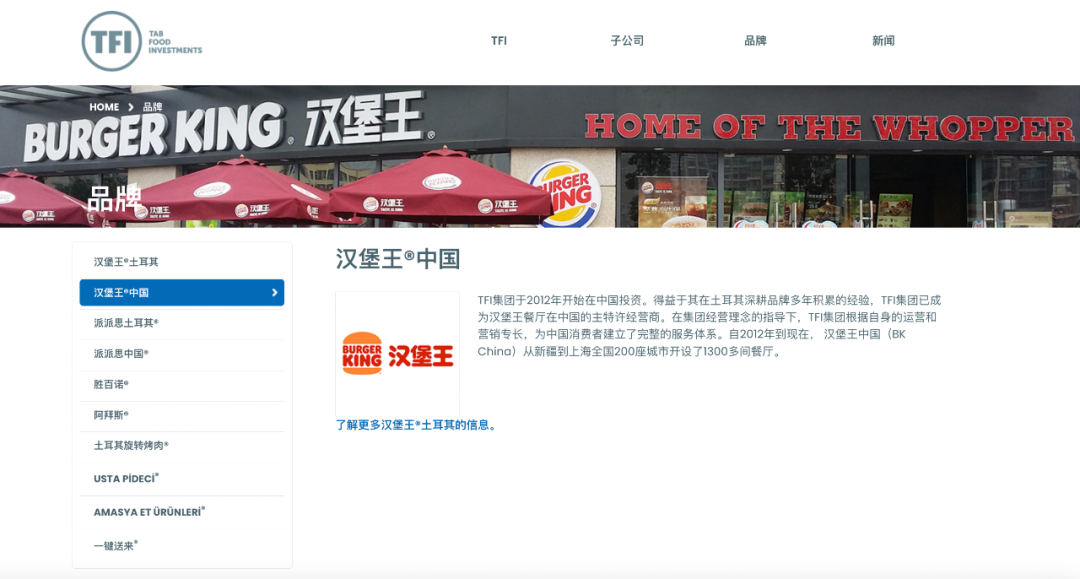The image size is (1080, 579).
Task: Click the Burger King 汉堡王 logo image
Action: 397,354
